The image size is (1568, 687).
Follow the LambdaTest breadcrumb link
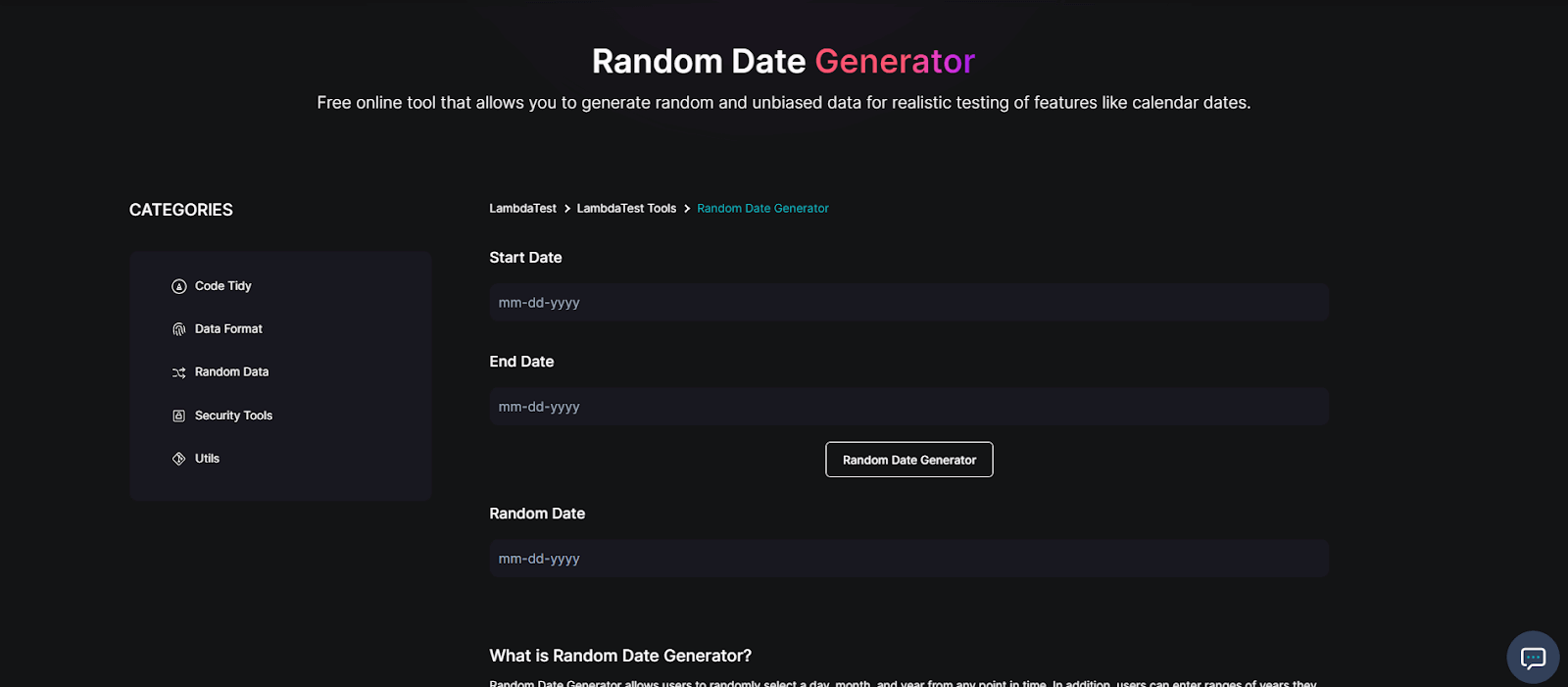(522, 208)
